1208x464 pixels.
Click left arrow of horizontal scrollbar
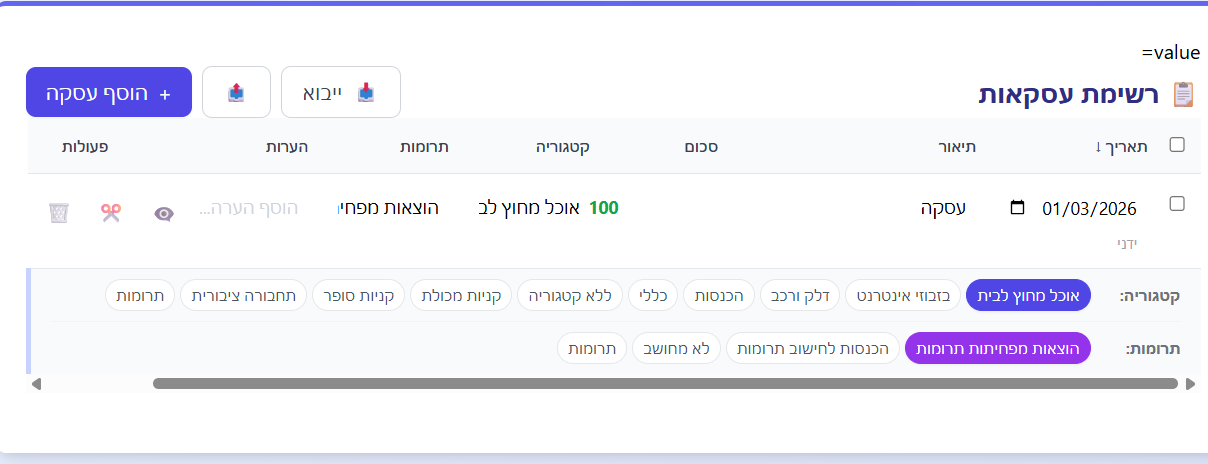click(x=37, y=383)
